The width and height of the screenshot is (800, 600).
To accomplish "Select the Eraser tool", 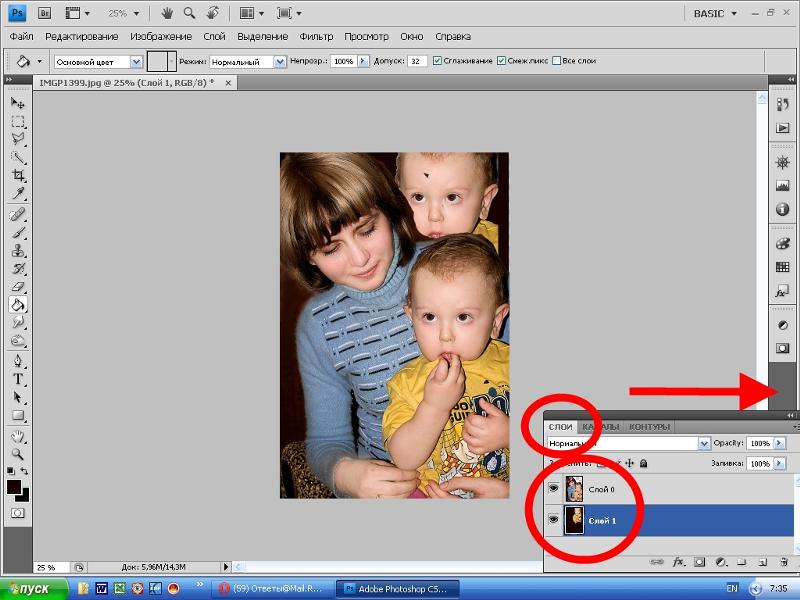I will [x=18, y=286].
